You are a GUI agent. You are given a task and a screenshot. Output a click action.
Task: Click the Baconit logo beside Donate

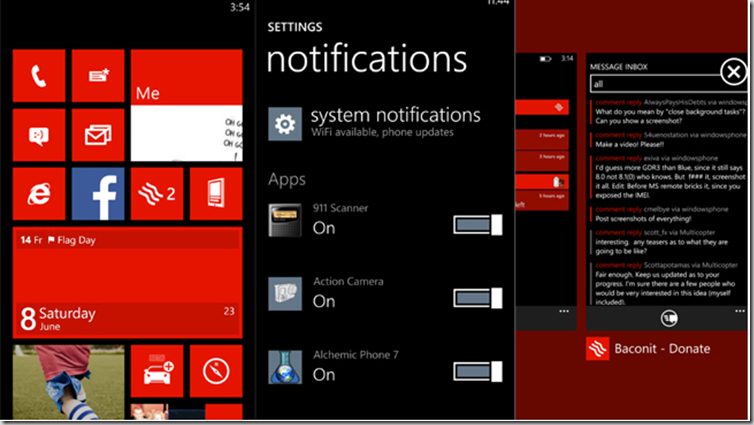(x=598, y=349)
